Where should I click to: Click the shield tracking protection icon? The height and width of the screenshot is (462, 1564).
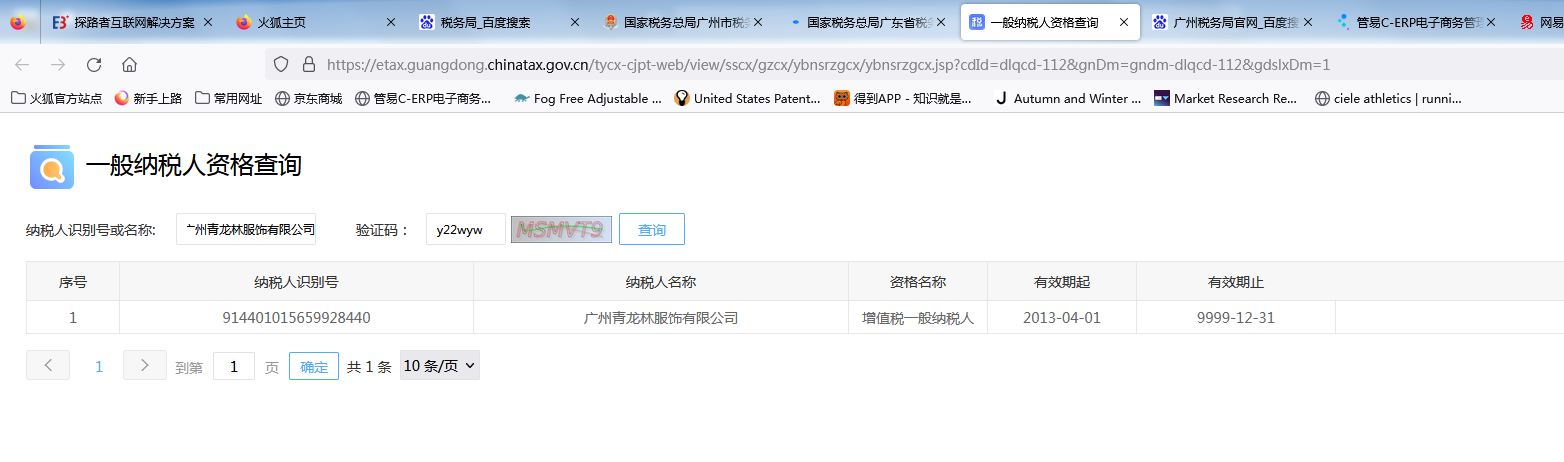click(x=282, y=65)
